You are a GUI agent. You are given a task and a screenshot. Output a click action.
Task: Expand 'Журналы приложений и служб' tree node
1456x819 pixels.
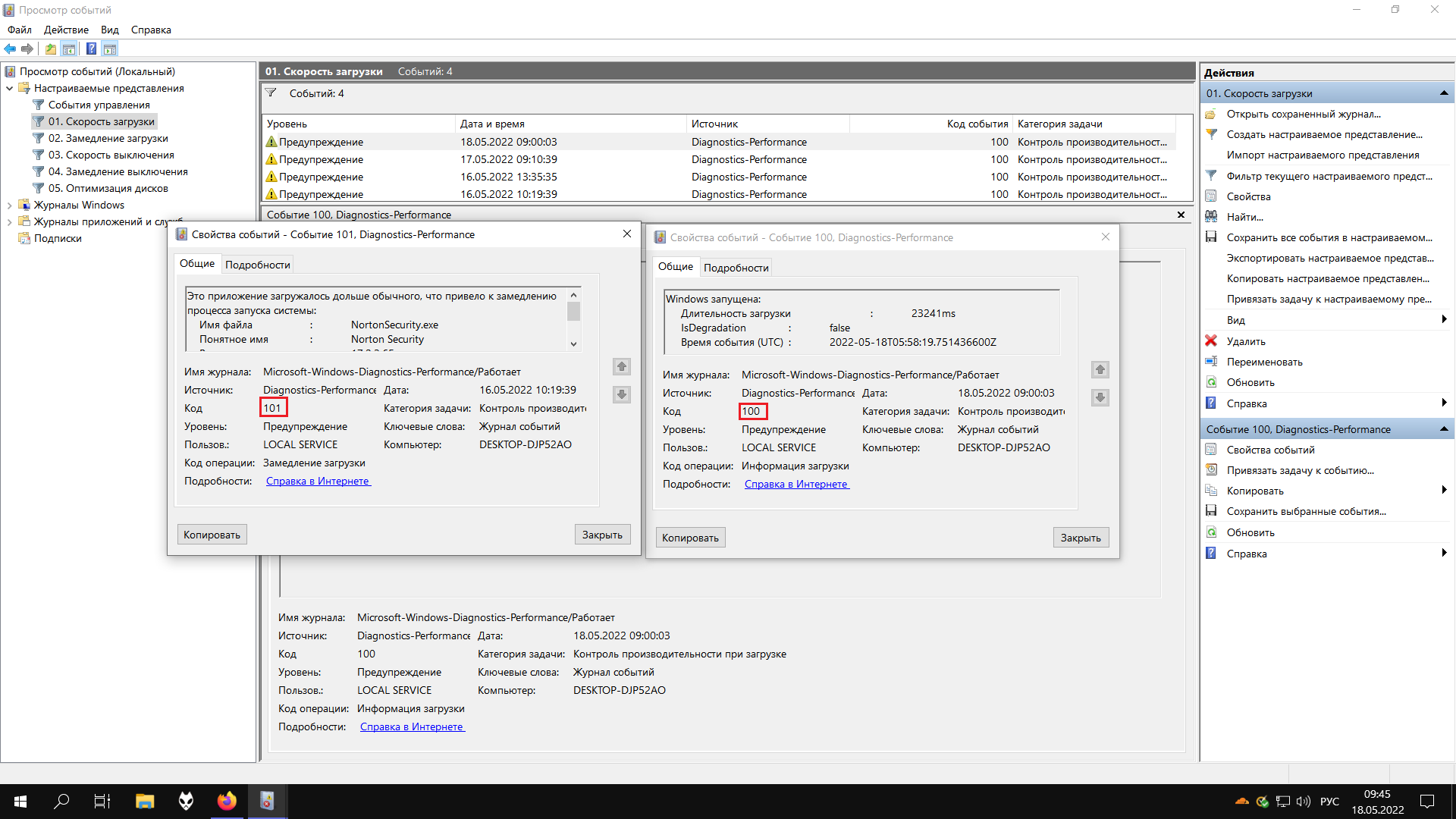9,221
